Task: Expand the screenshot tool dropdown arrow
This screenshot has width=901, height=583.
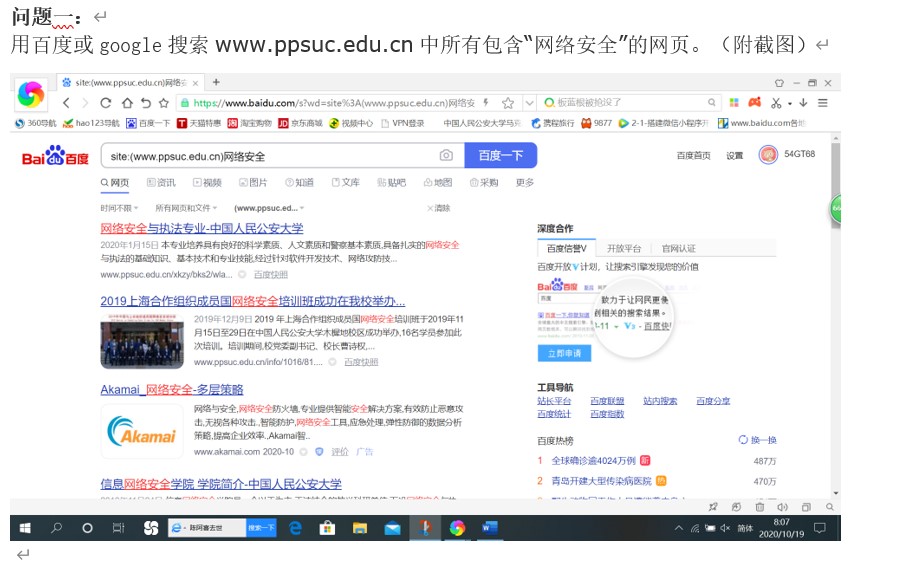Action: (x=790, y=104)
